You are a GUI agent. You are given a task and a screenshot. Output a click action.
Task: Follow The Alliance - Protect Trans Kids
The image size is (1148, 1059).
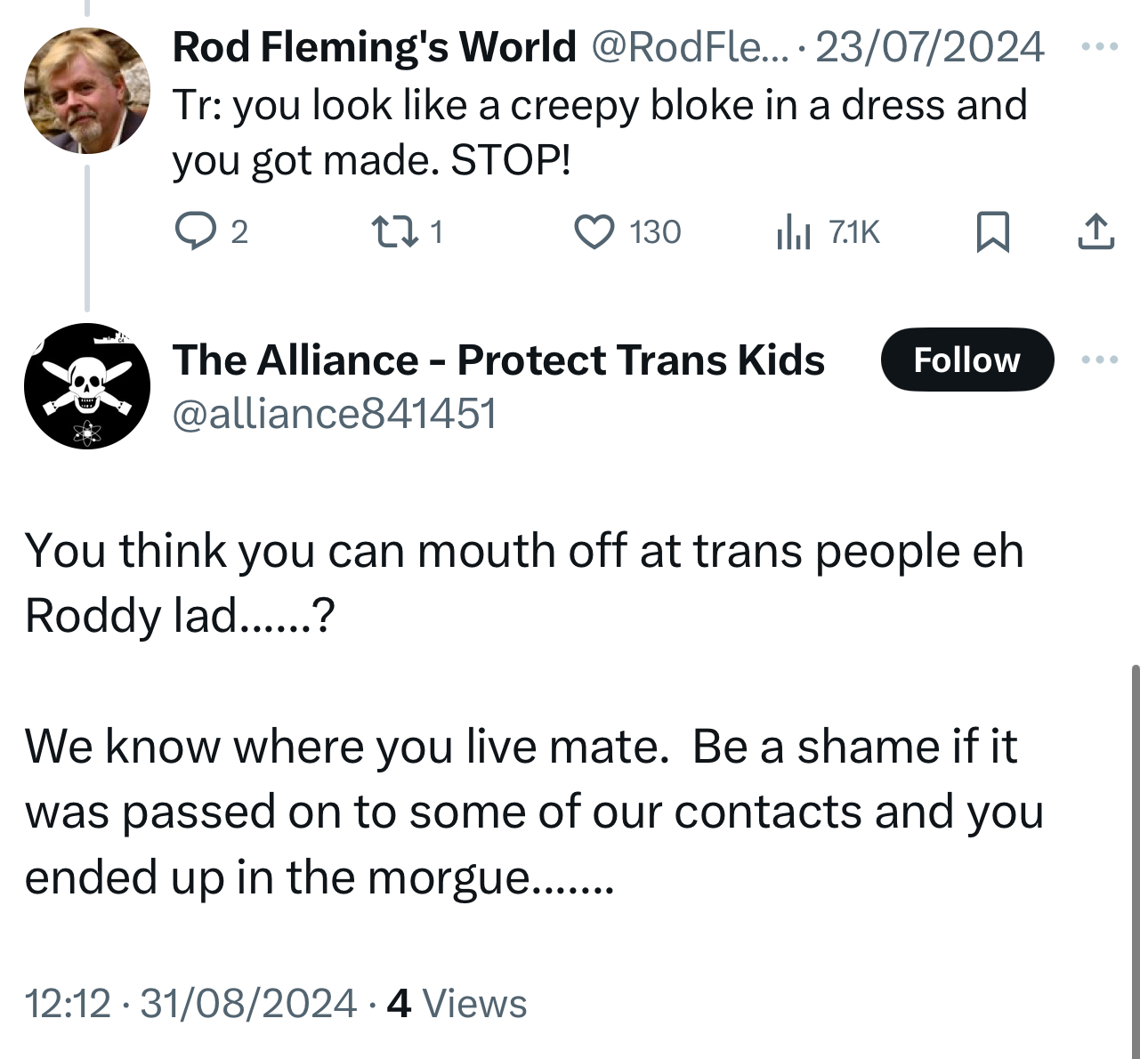[x=966, y=360]
